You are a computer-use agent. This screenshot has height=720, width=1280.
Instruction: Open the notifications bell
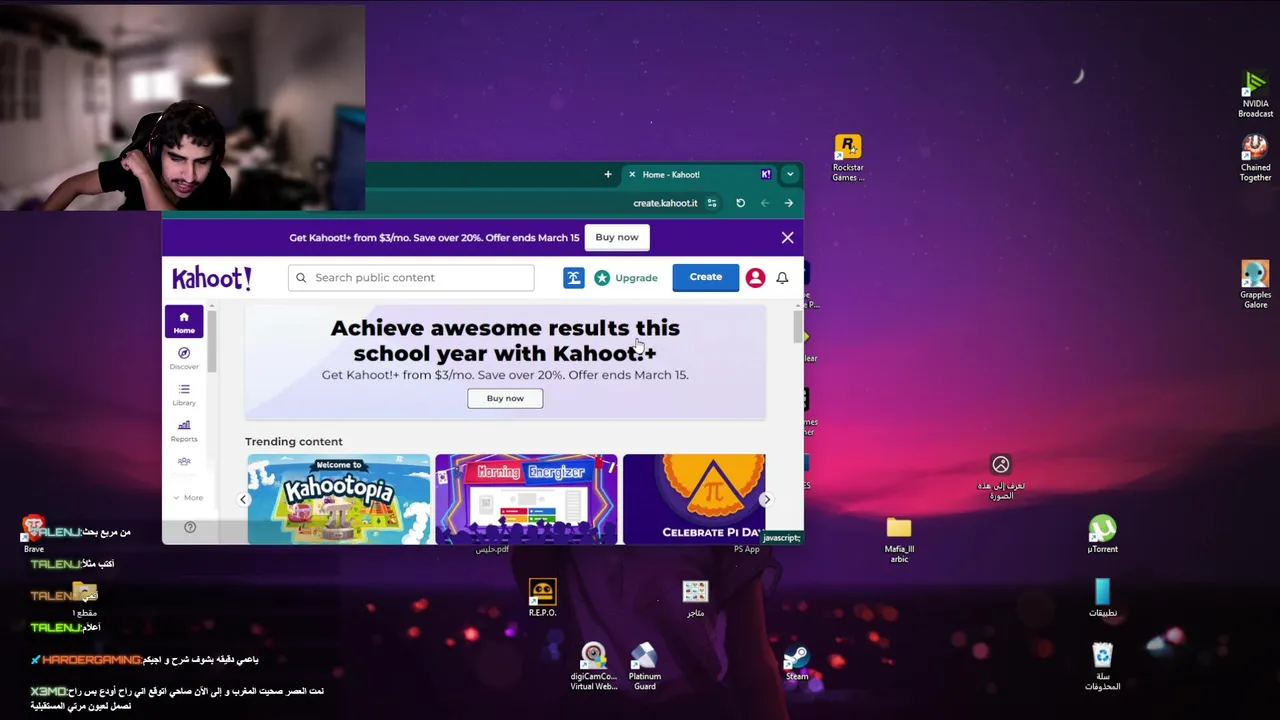tap(782, 278)
